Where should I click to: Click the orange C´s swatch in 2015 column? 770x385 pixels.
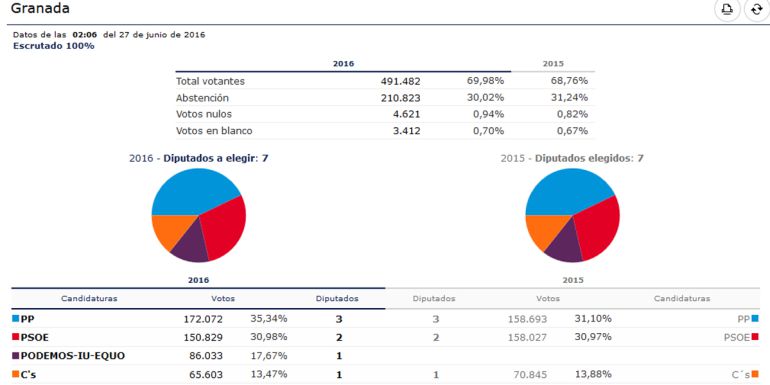click(x=755, y=374)
